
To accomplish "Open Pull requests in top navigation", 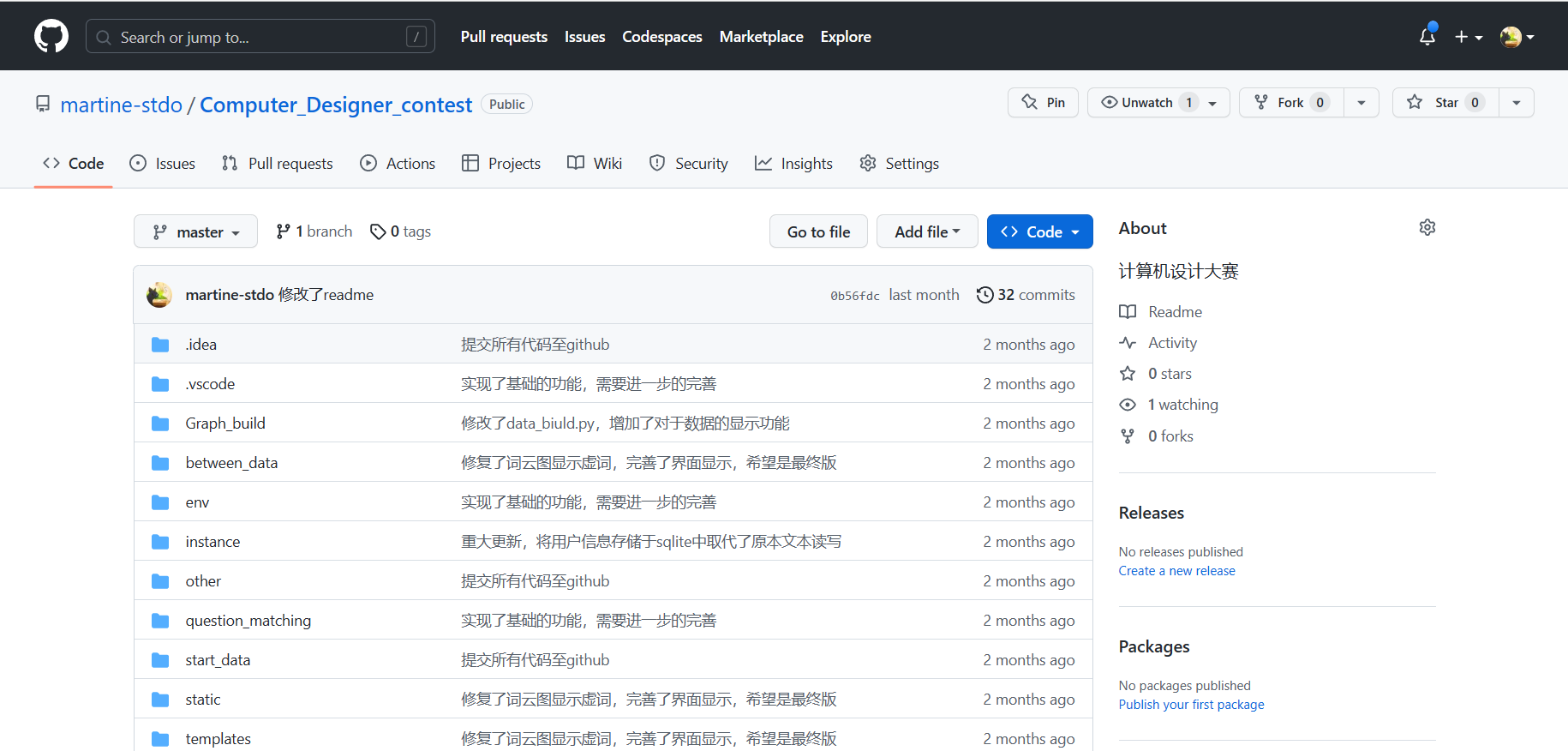I will click(x=504, y=37).
